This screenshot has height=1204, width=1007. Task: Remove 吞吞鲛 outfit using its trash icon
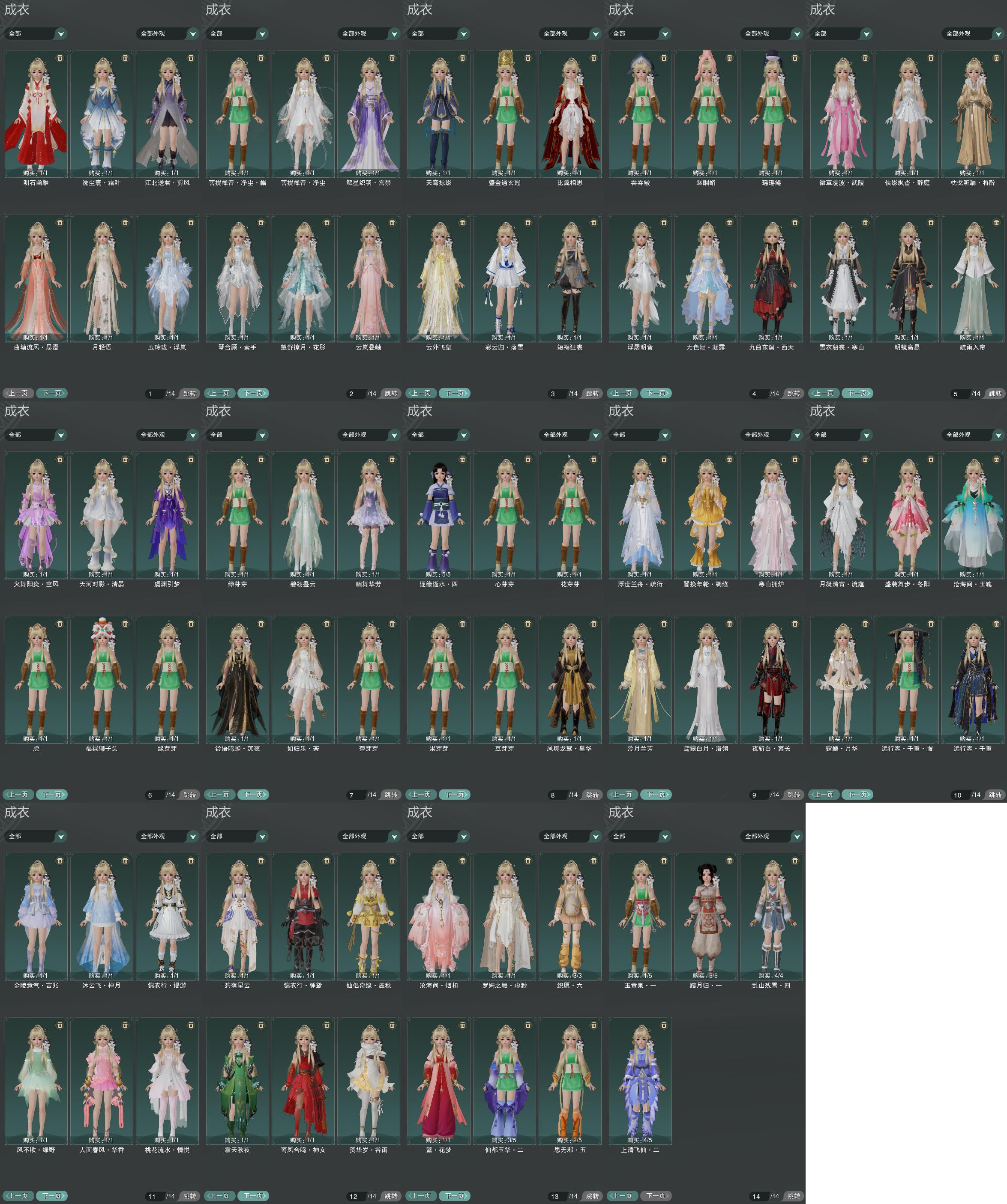coord(663,58)
